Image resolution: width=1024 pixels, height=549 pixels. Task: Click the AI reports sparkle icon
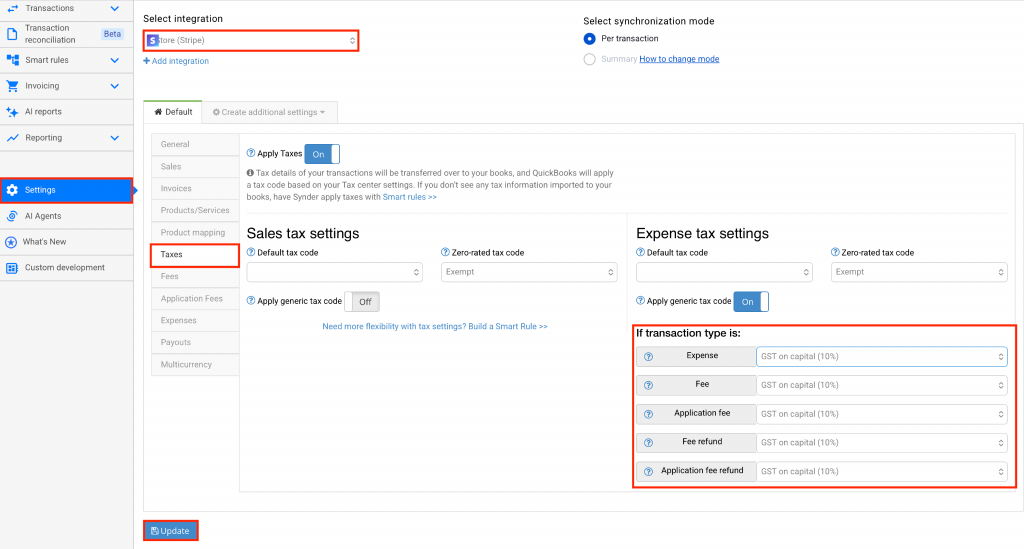[12, 112]
